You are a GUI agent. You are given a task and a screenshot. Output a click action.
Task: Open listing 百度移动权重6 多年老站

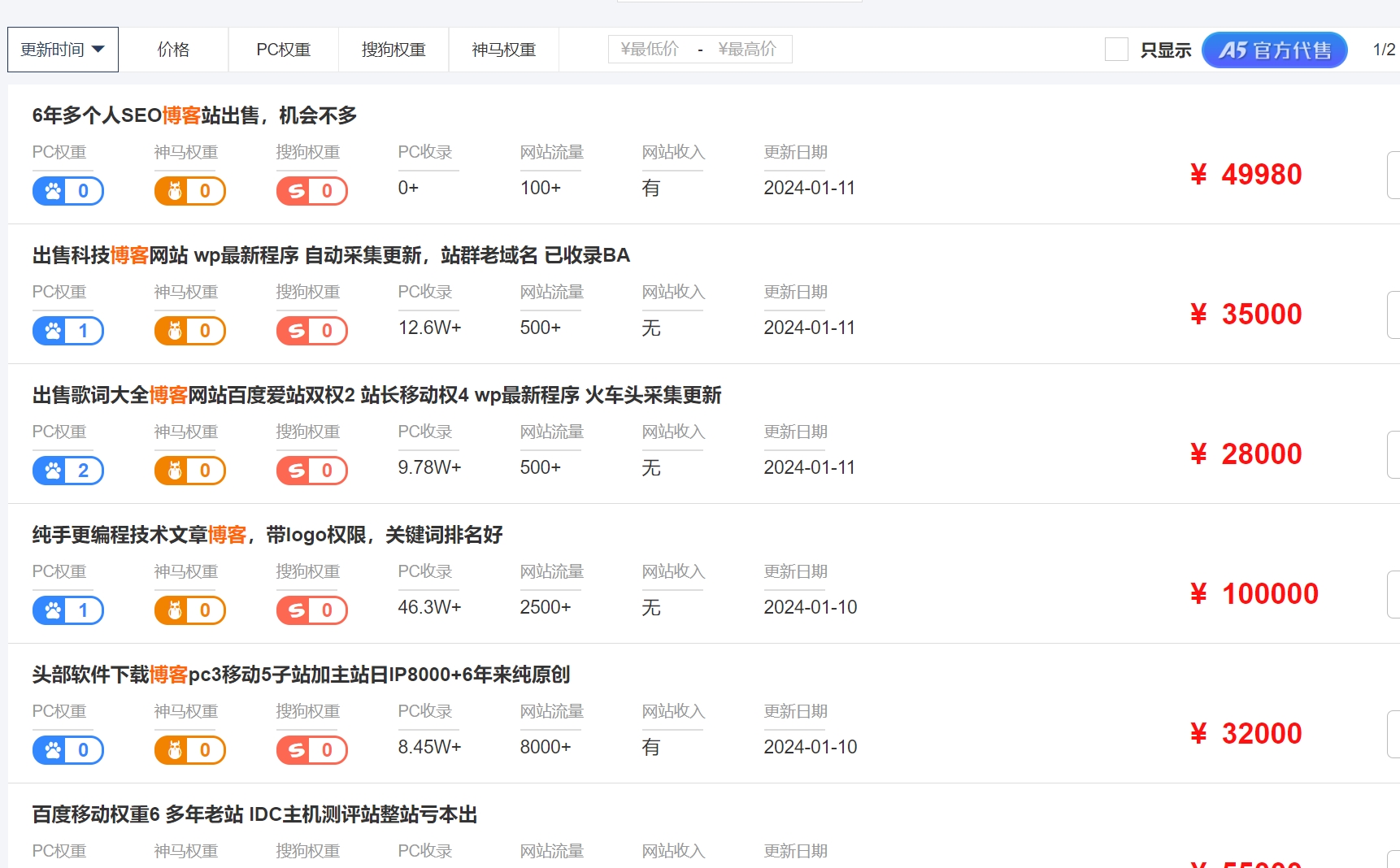coord(254,814)
